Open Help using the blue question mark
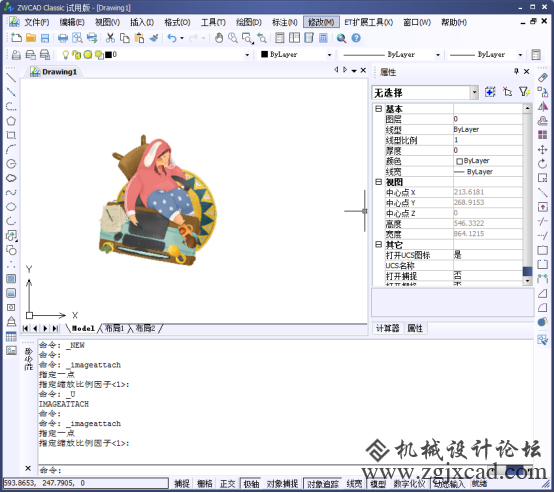Screen dimensions: 554x493 (x=356, y=38)
